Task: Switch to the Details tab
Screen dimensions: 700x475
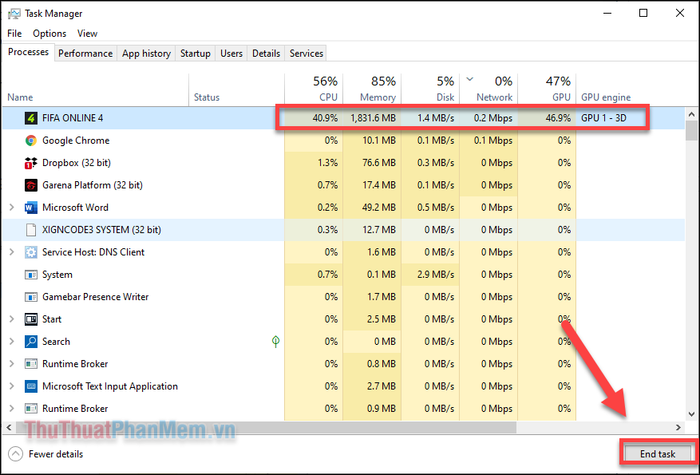Action: click(x=266, y=53)
